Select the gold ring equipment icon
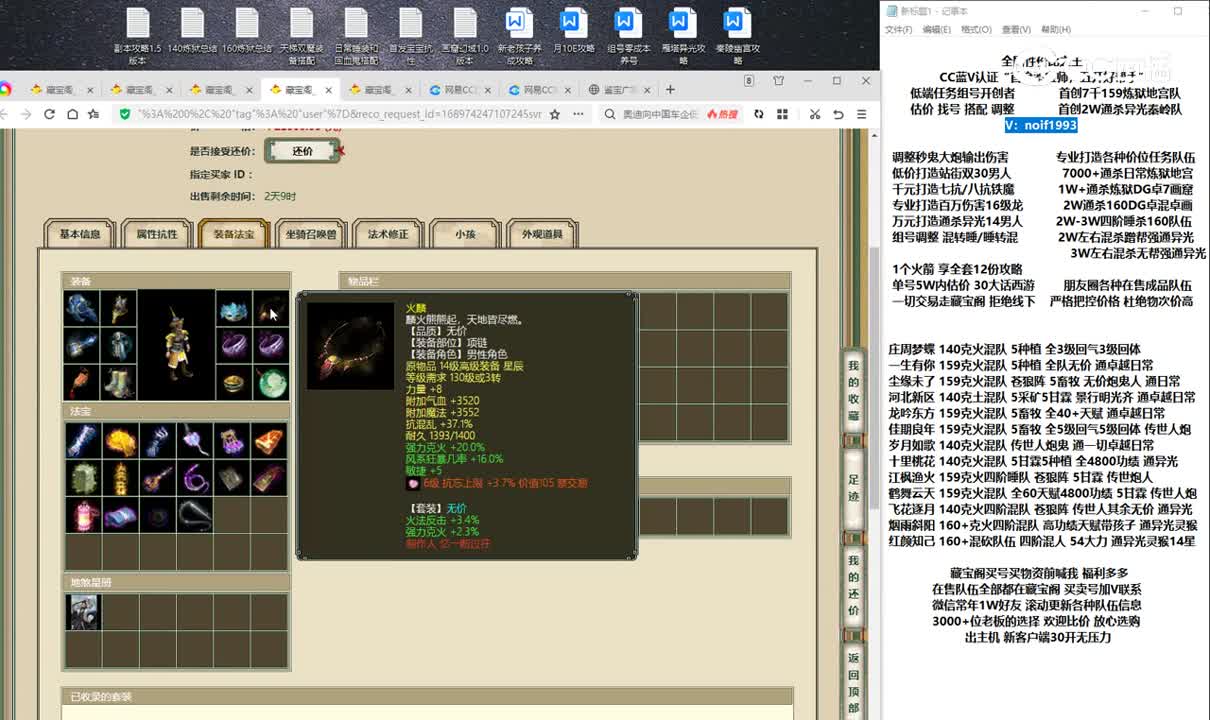The width and height of the screenshot is (1210, 720). [x=233, y=383]
